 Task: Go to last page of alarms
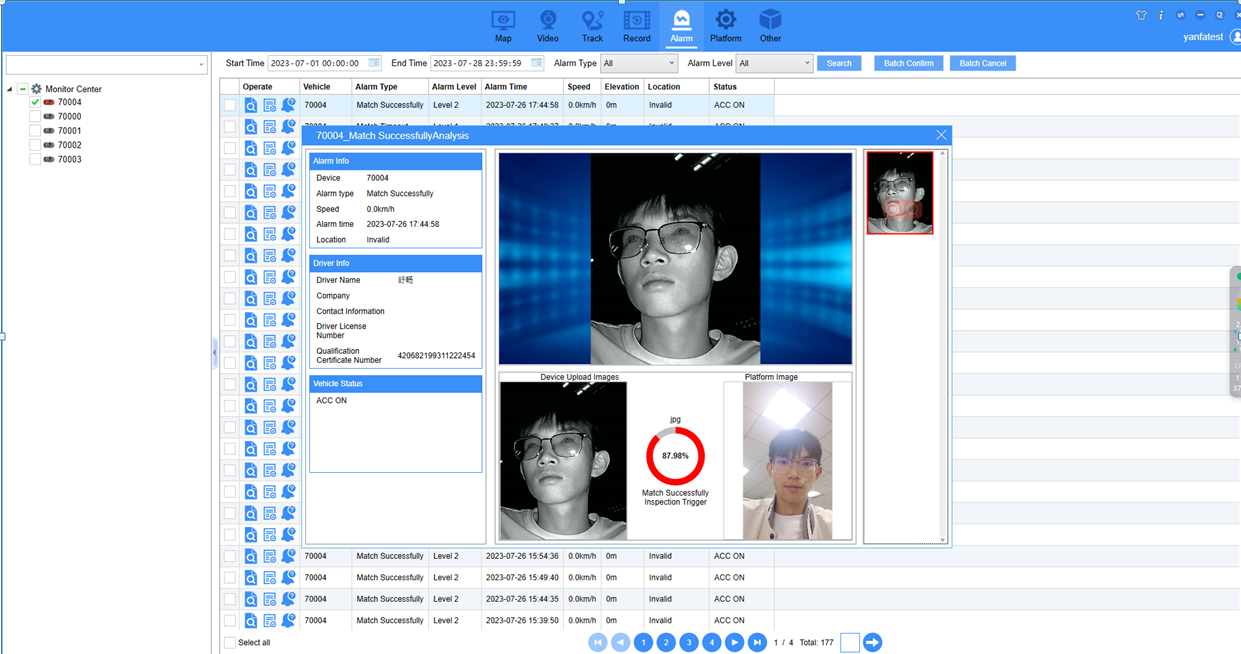(x=757, y=642)
